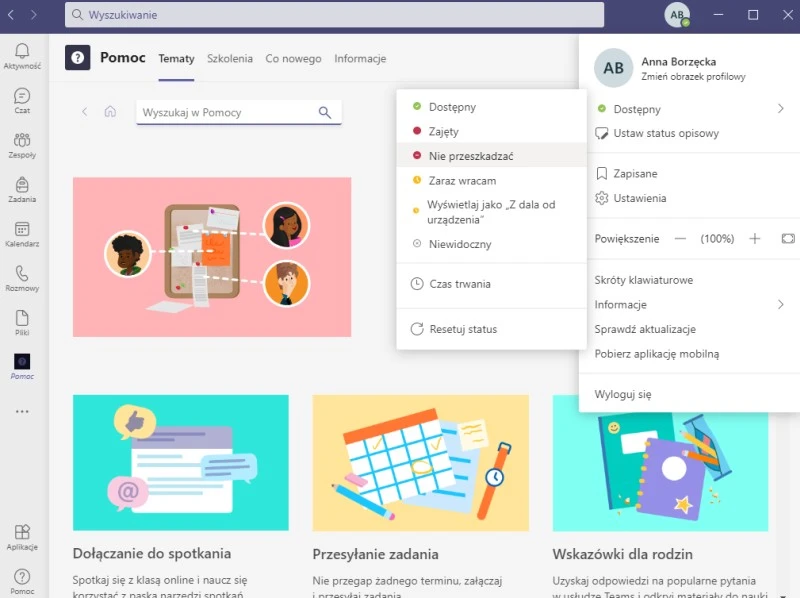
Task: Expand the Dostępny status submenu in profile panel
Action: coord(780,109)
